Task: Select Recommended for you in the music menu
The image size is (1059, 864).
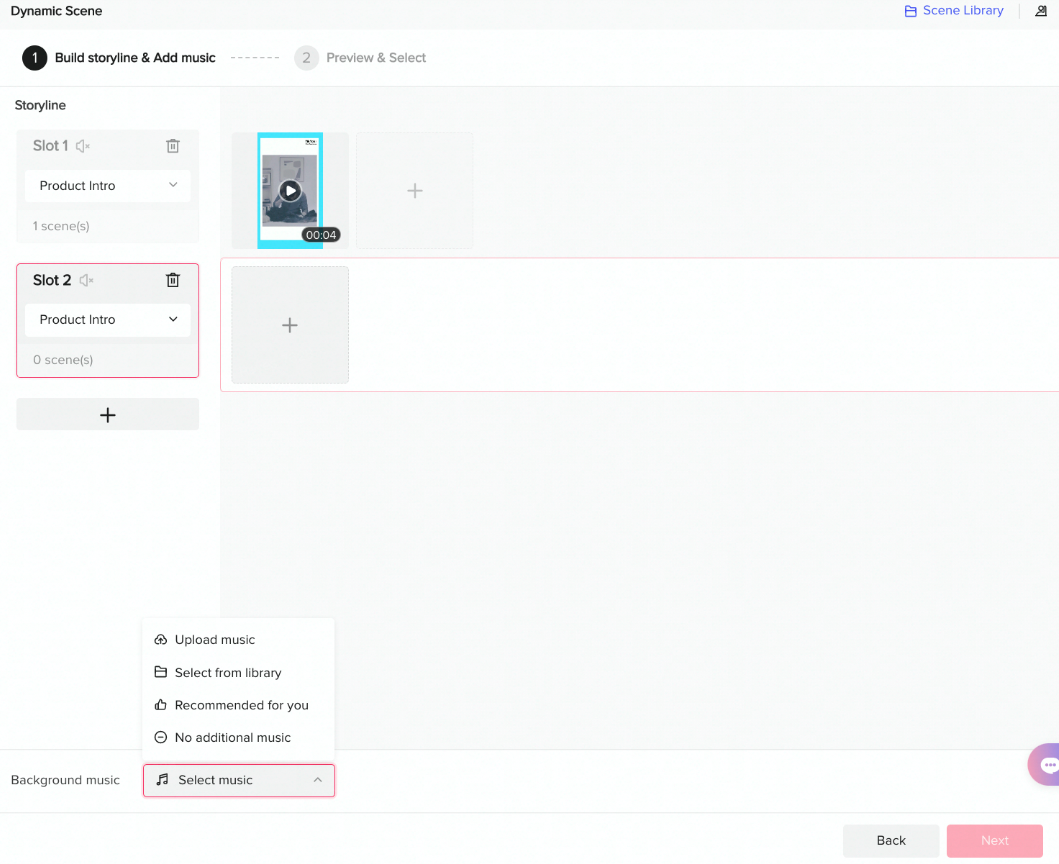Action: pos(241,705)
